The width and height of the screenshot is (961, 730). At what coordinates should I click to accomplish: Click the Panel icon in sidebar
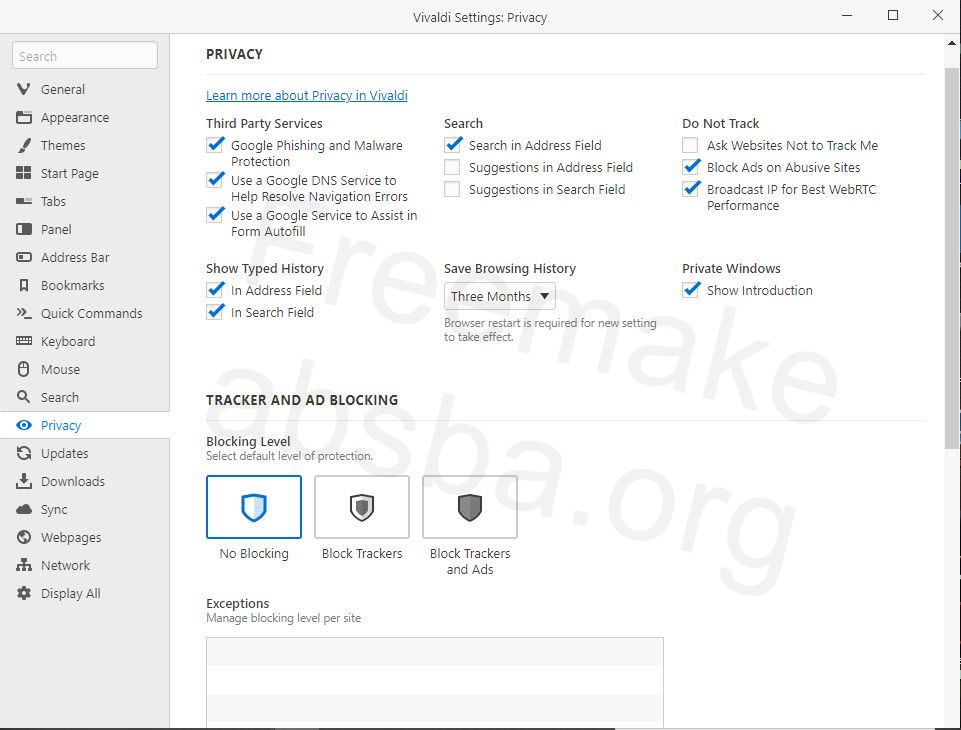point(23,229)
